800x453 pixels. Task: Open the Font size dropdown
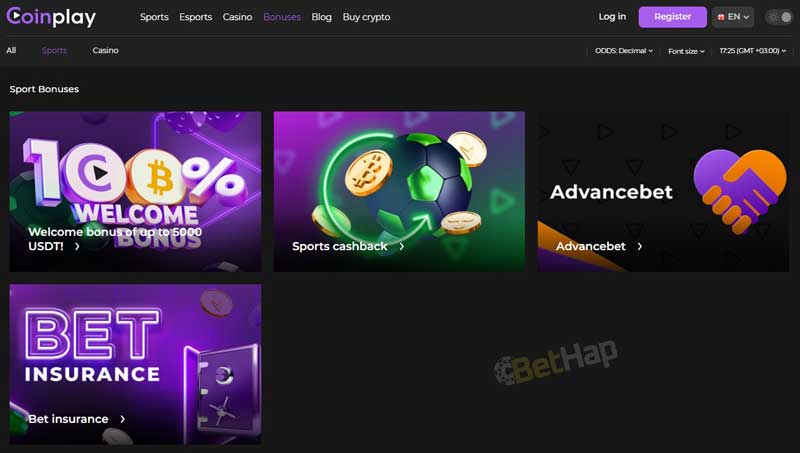[x=686, y=51]
